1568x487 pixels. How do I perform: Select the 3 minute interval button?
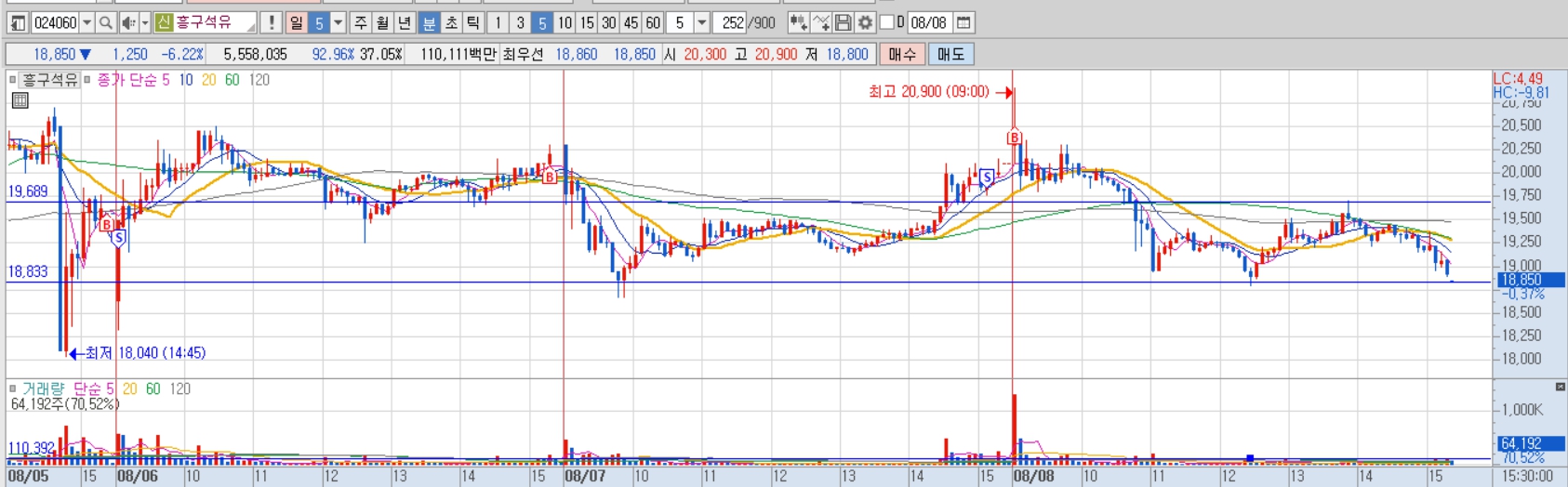coord(520,22)
